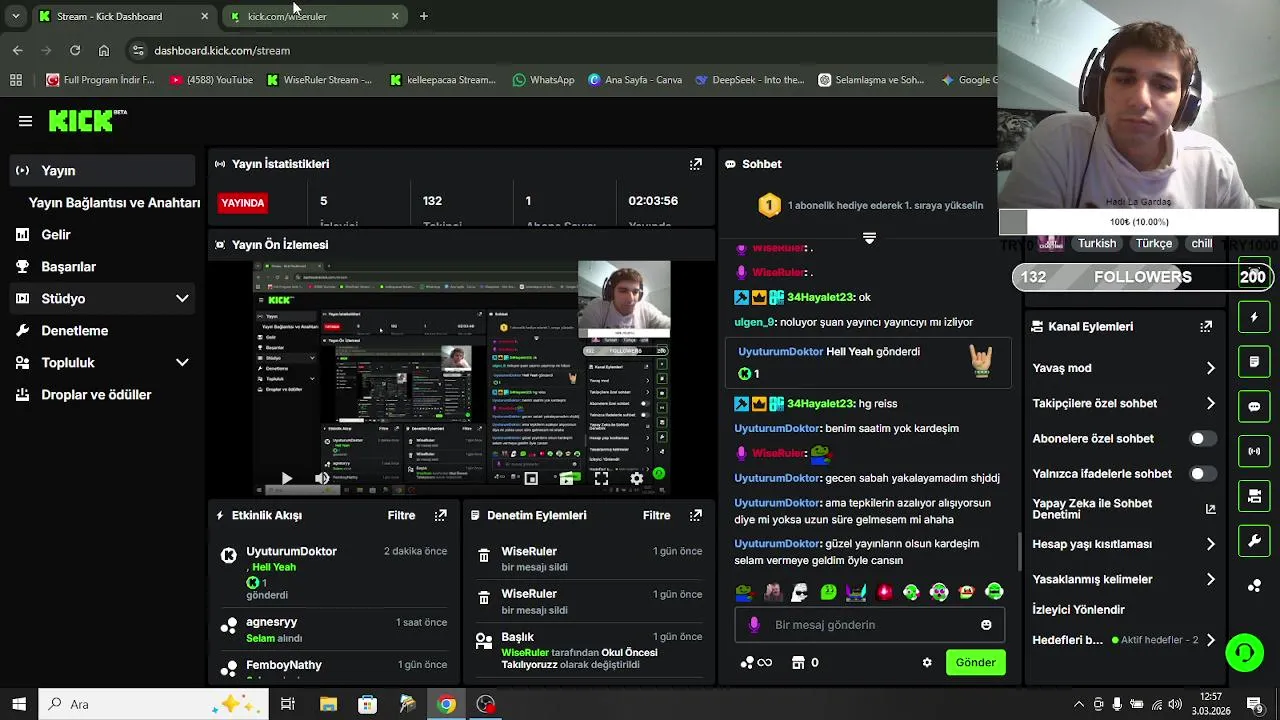The image size is (1280, 720).
Task: Open Yayın Bağlantısı ve Anahtarı page
Action: pos(114,202)
